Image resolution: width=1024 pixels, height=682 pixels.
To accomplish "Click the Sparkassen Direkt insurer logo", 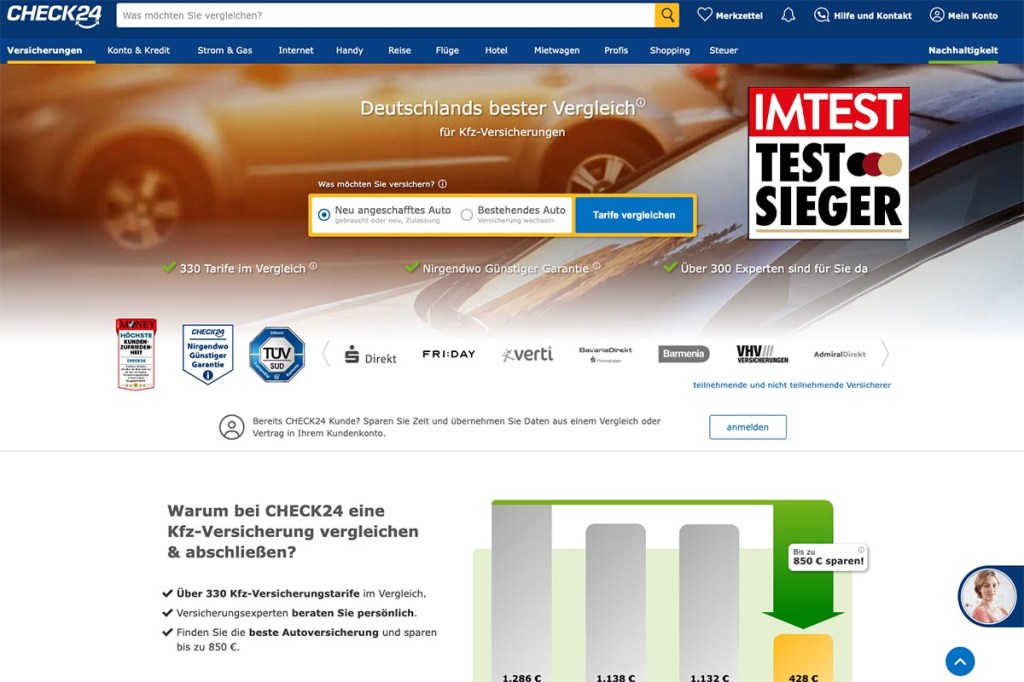I will pos(370,355).
